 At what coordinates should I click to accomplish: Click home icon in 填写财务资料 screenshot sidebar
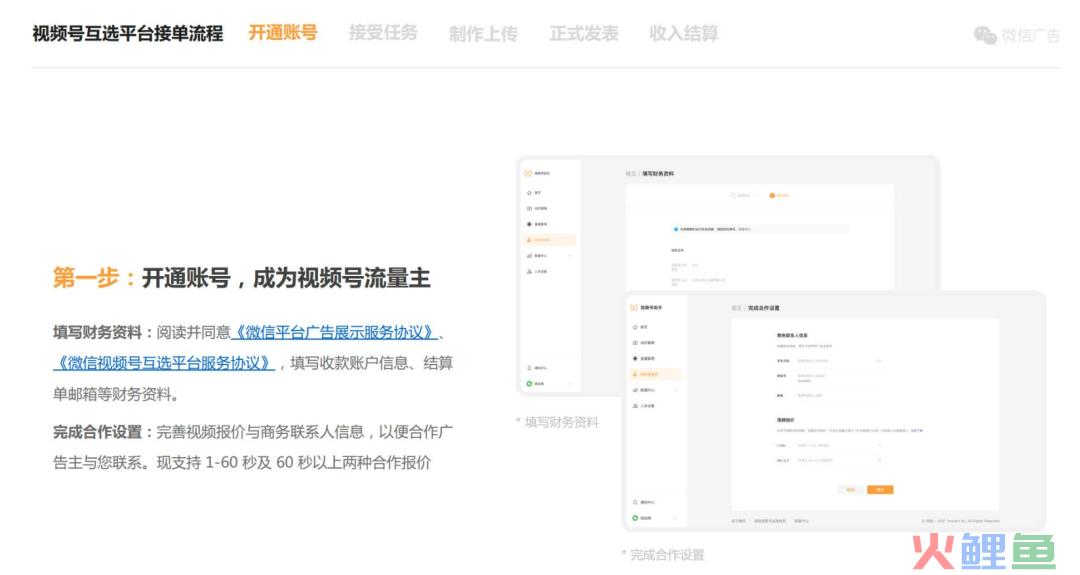pos(529,193)
